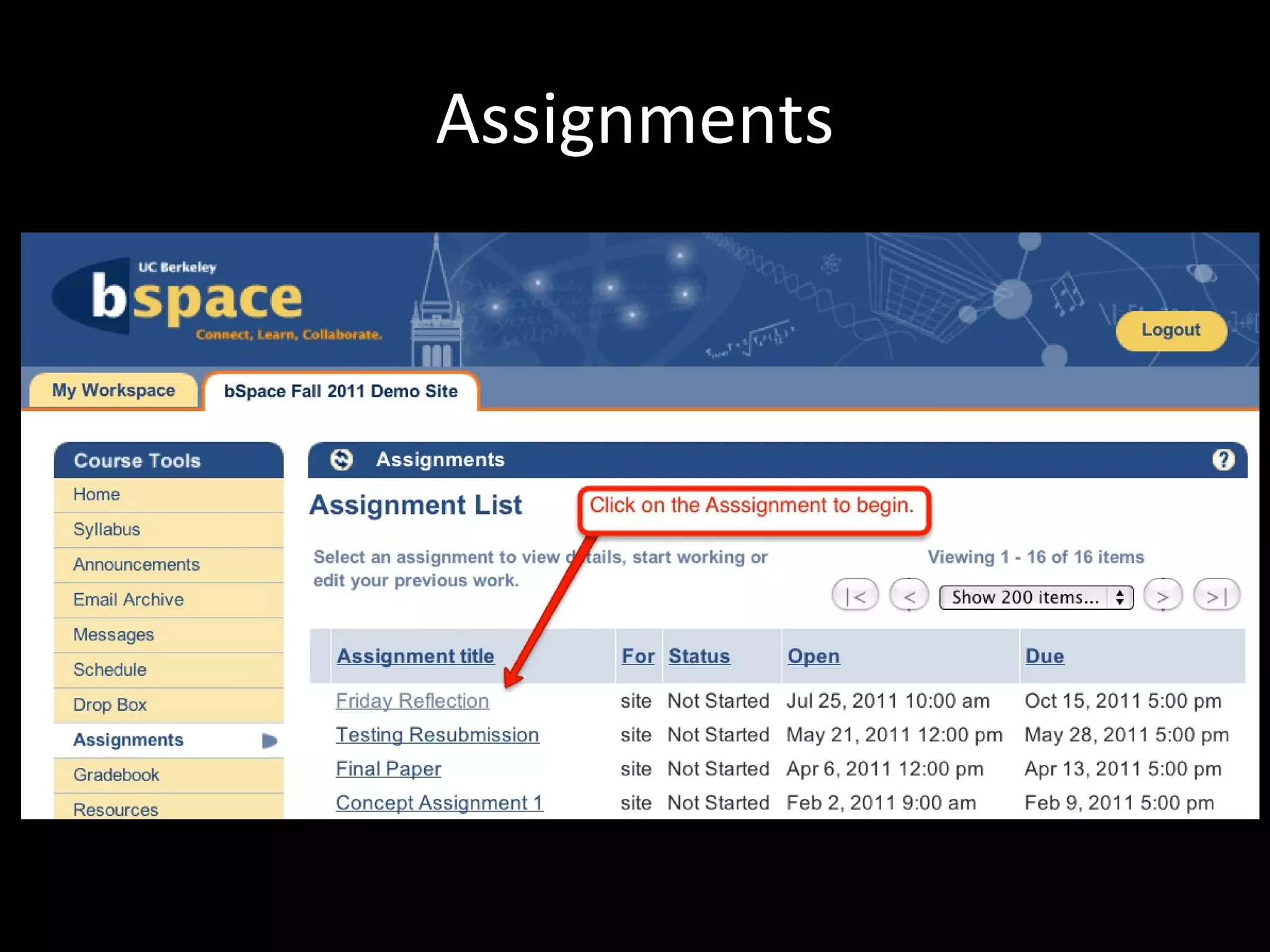Sort by Open column header
Viewport: 1270px width, 952px height.
click(814, 656)
